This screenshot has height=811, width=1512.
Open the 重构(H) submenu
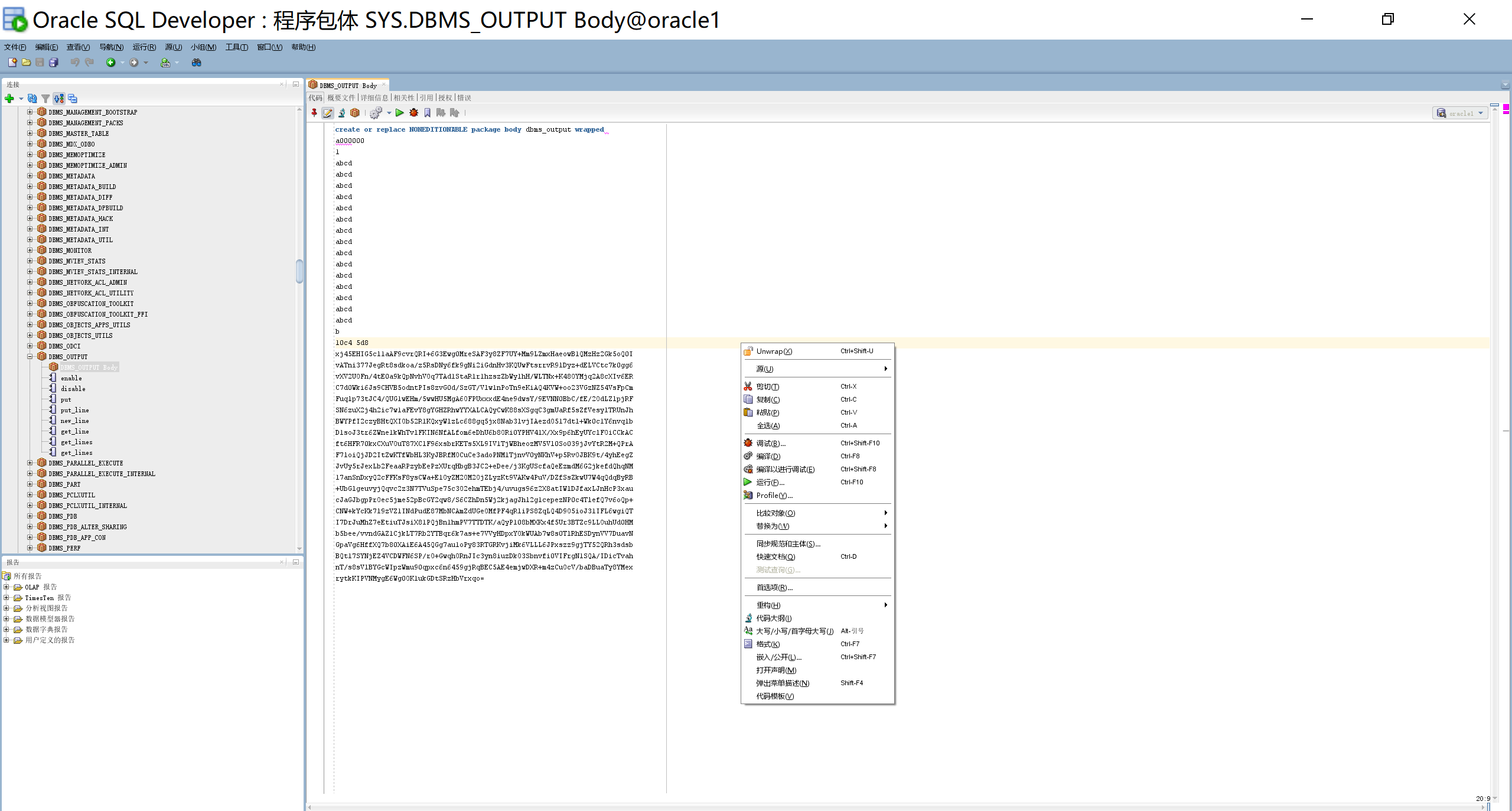point(817,605)
